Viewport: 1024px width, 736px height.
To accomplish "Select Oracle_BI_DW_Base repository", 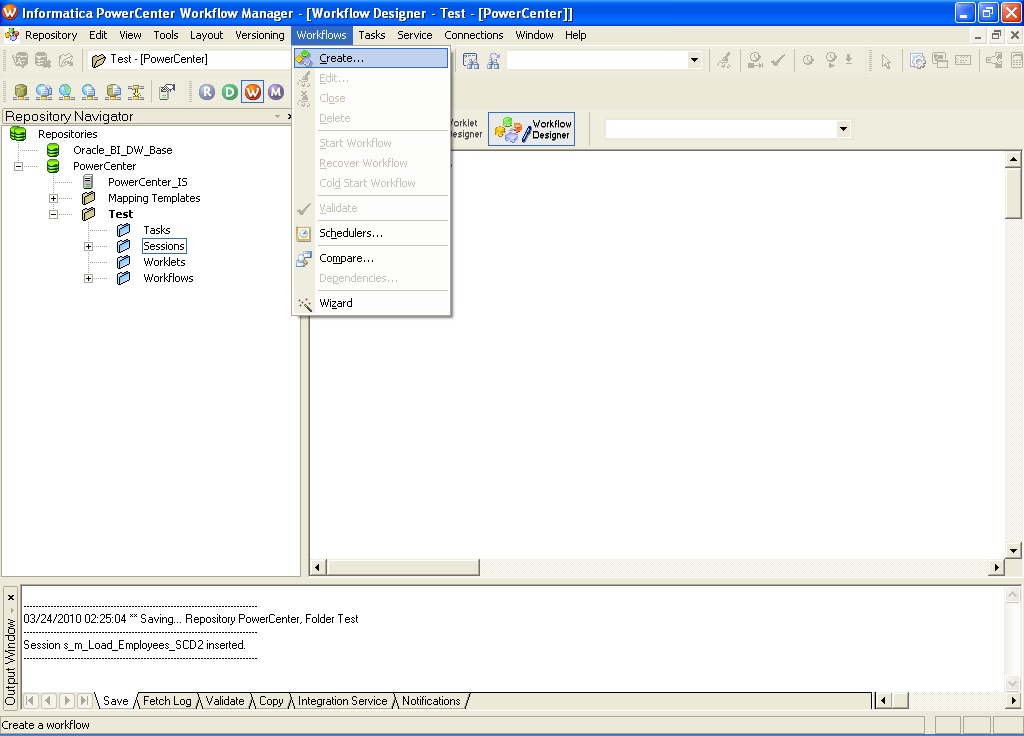I will (x=123, y=150).
